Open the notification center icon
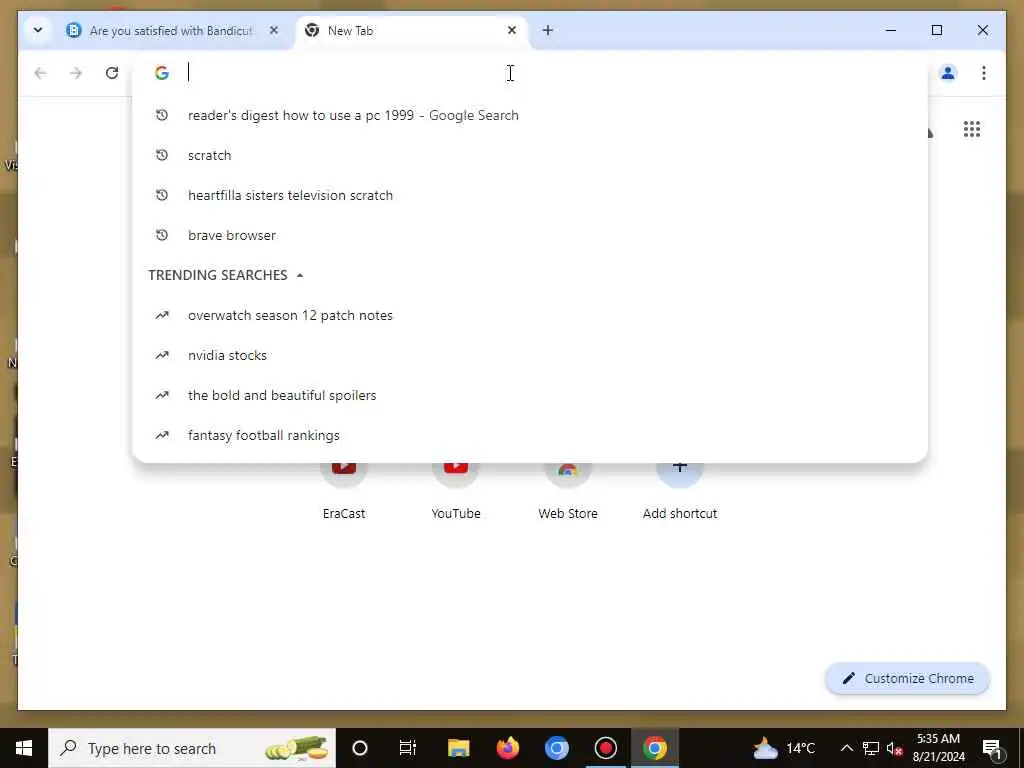This screenshot has height=768, width=1024. coord(993,749)
